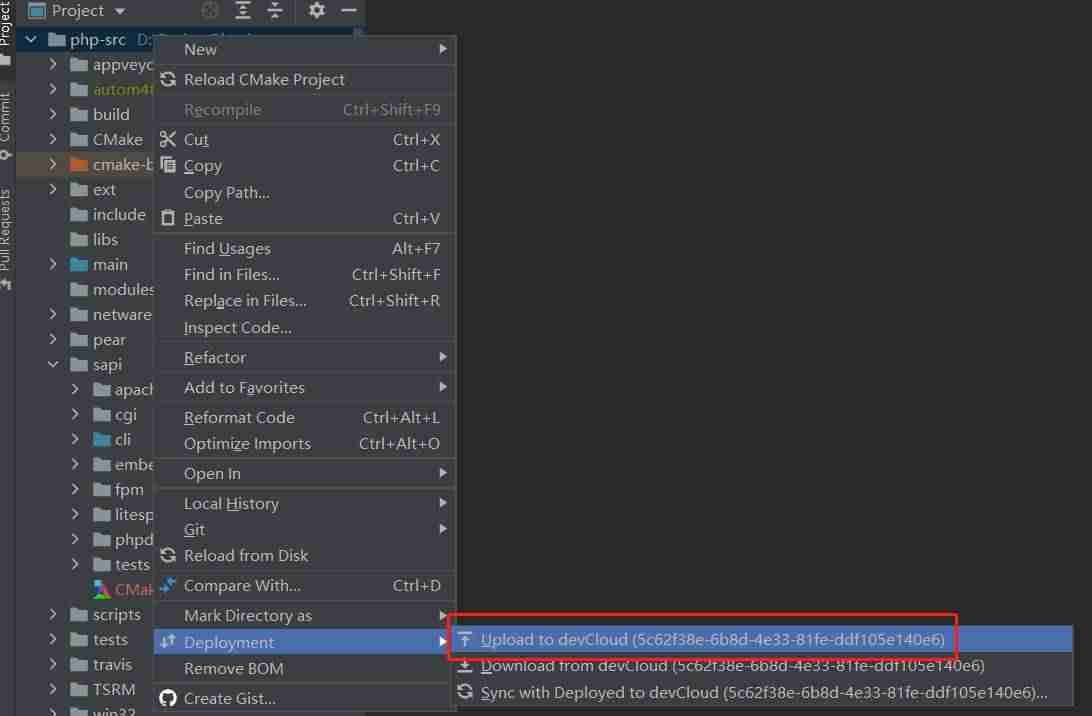Choose Upload to devCloud

pyautogui.click(x=763, y=639)
